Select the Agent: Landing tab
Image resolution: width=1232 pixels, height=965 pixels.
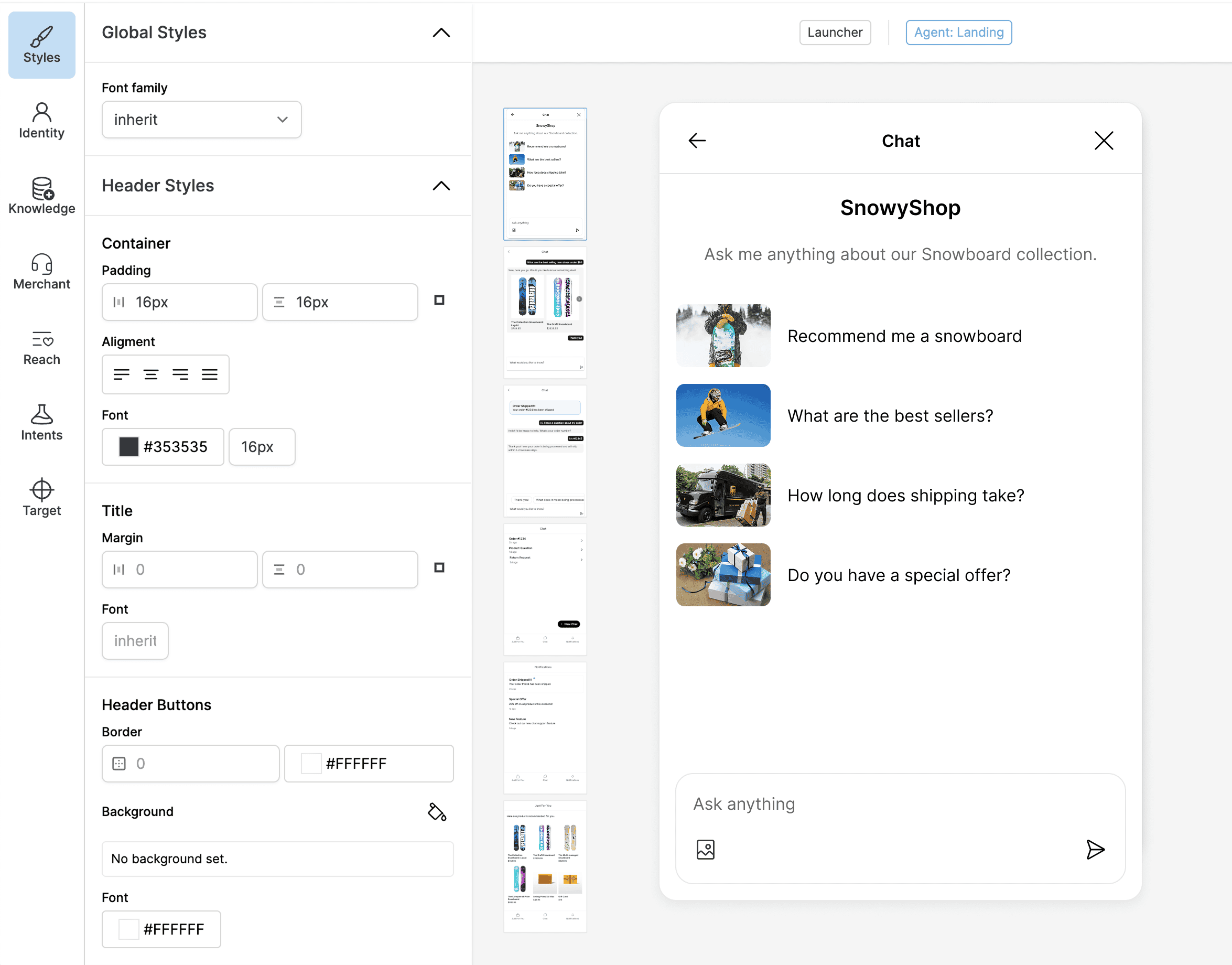(x=958, y=32)
